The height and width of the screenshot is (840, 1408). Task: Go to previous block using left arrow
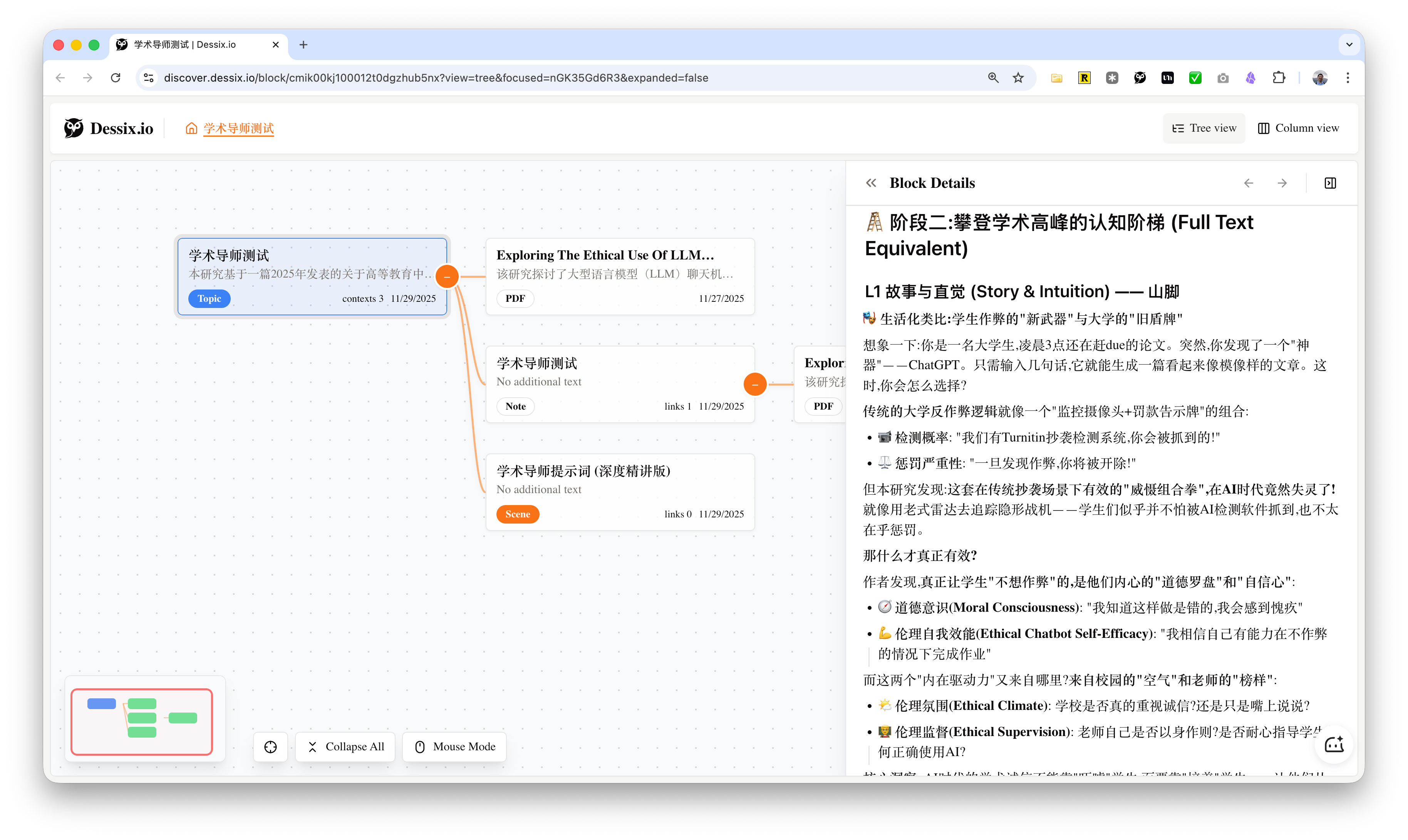[1248, 183]
